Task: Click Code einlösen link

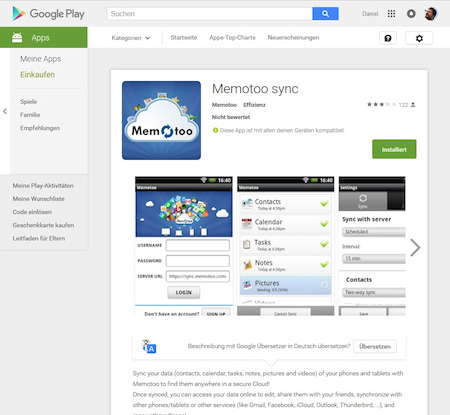Action: [32, 212]
